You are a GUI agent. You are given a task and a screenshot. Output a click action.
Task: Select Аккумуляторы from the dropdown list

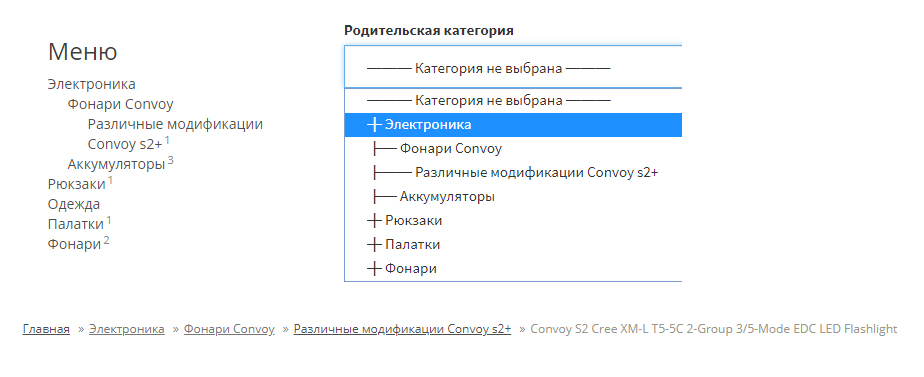(513, 196)
